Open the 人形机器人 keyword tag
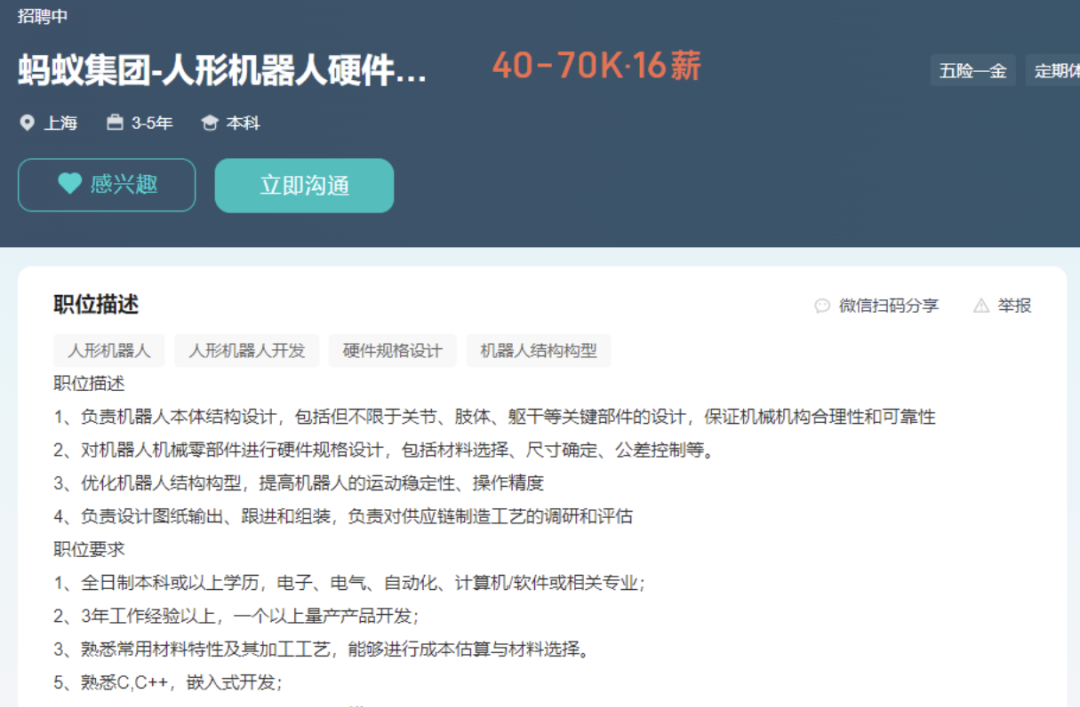The width and height of the screenshot is (1080, 707). [109, 351]
